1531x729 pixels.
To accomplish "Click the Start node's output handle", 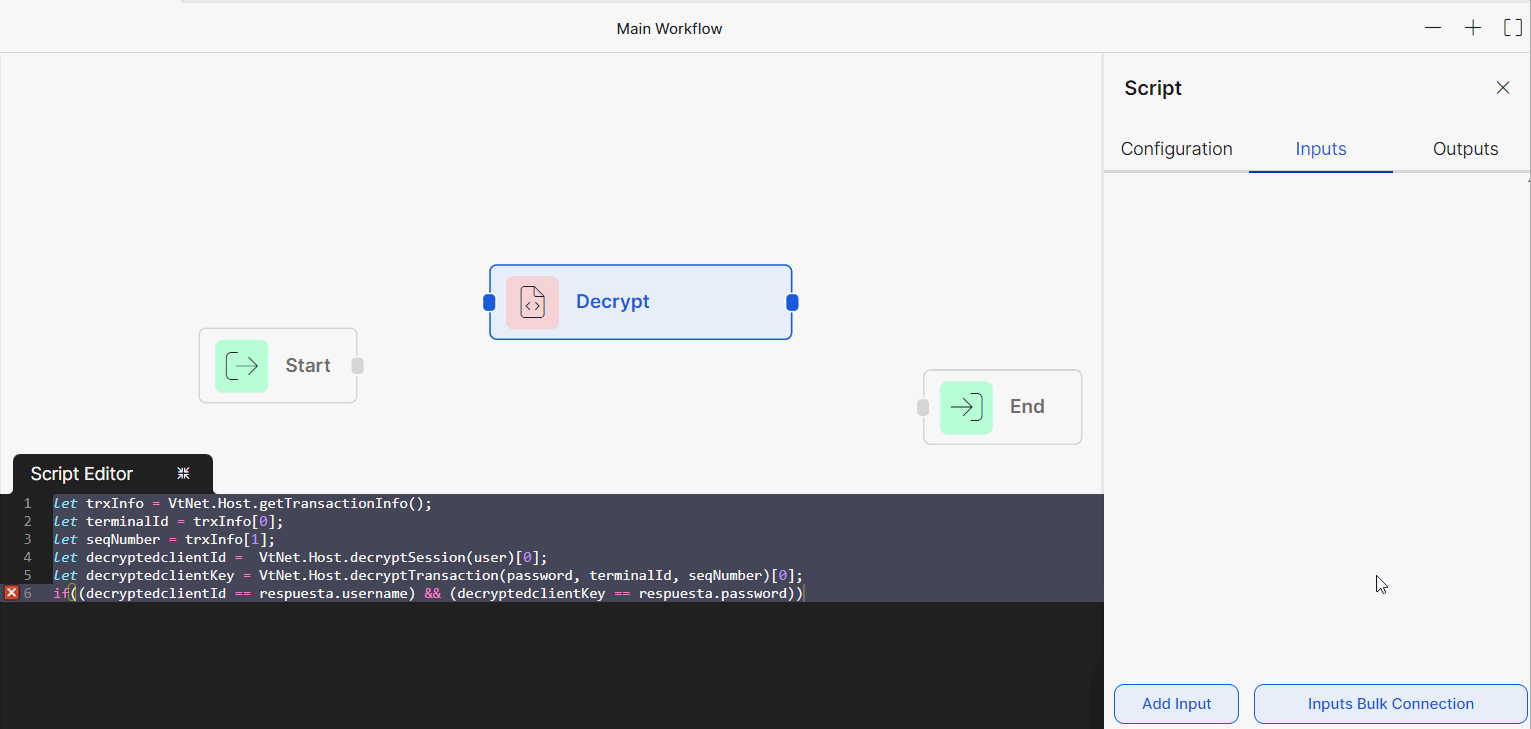I will (357, 366).
